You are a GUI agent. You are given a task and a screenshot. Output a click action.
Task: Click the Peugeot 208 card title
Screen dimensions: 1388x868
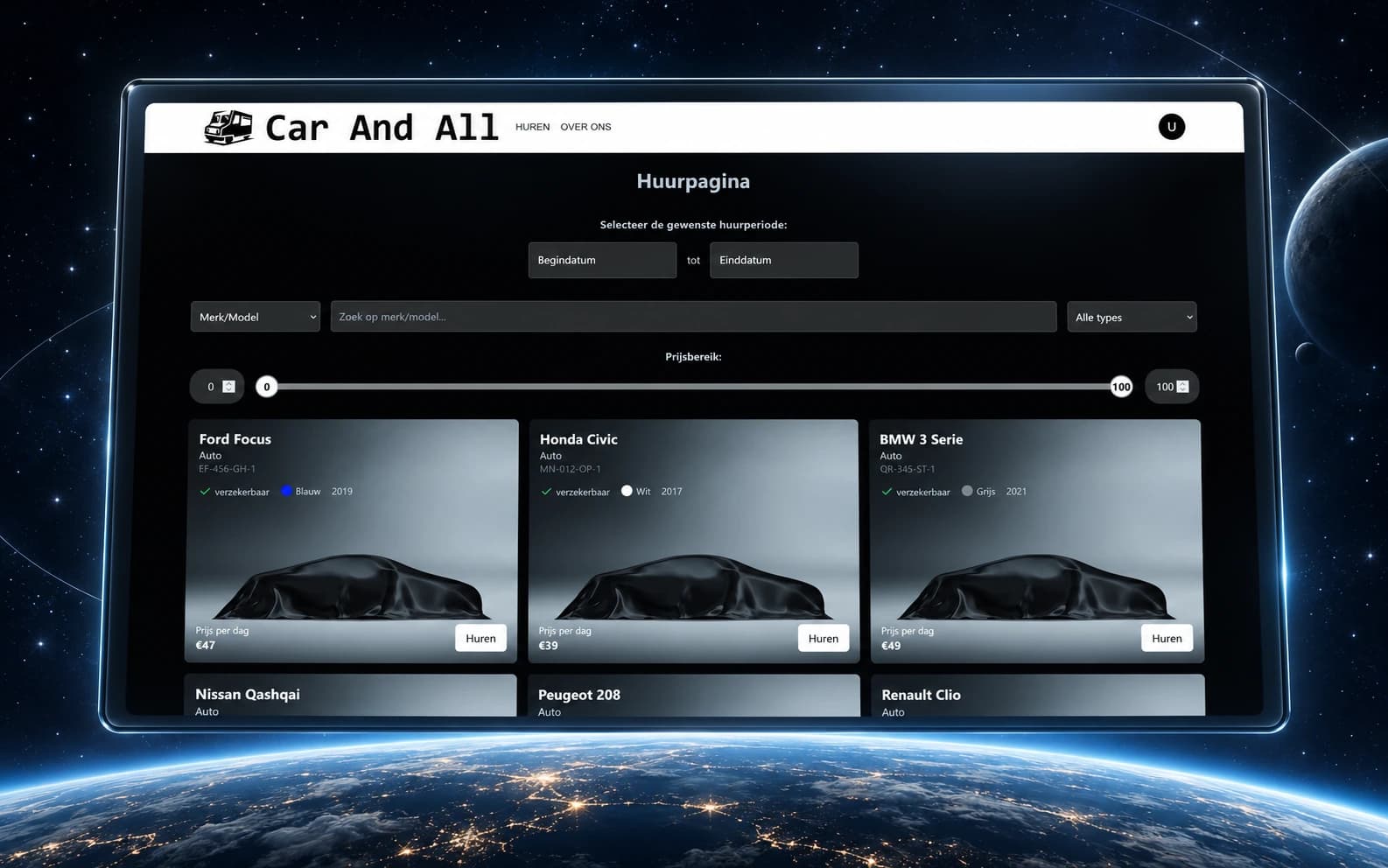click(x=579, y=695)
